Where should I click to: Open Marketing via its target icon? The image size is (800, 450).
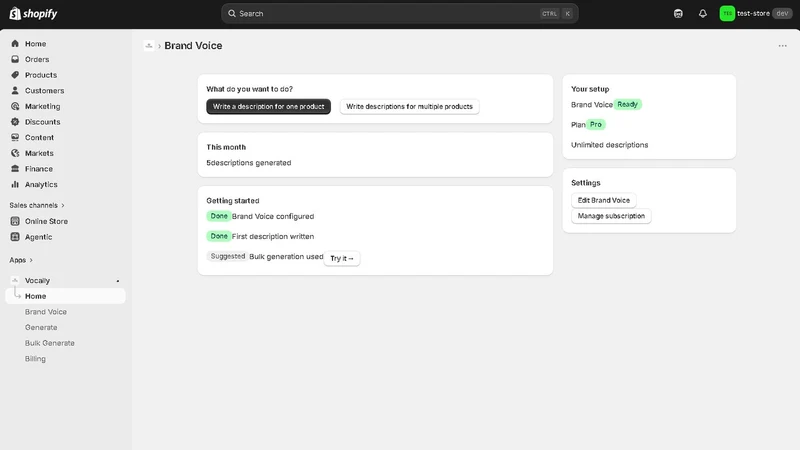point(15,106)
